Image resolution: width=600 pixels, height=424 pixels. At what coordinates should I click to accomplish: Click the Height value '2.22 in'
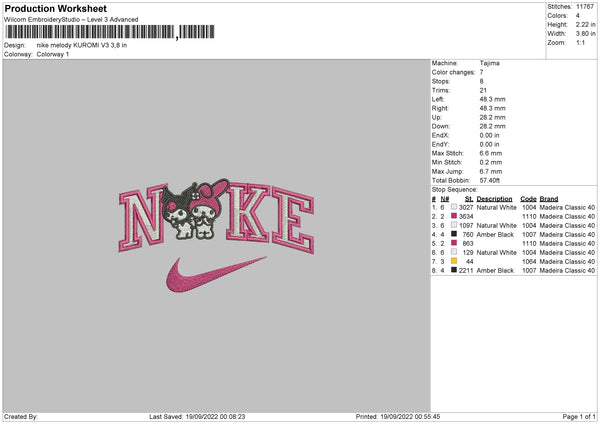[585, 24]
